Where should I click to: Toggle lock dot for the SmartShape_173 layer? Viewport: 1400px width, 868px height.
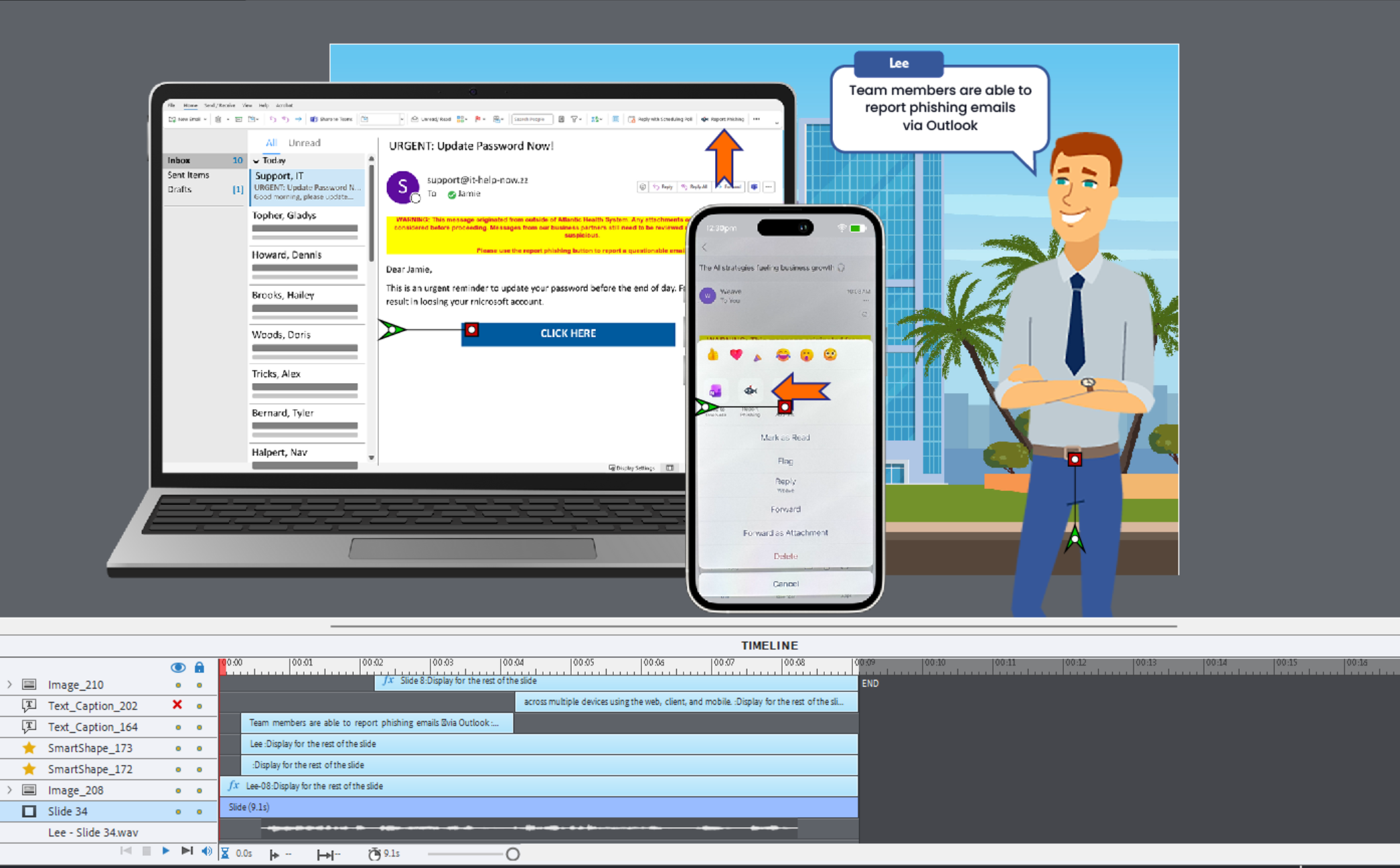click(199, 748)
